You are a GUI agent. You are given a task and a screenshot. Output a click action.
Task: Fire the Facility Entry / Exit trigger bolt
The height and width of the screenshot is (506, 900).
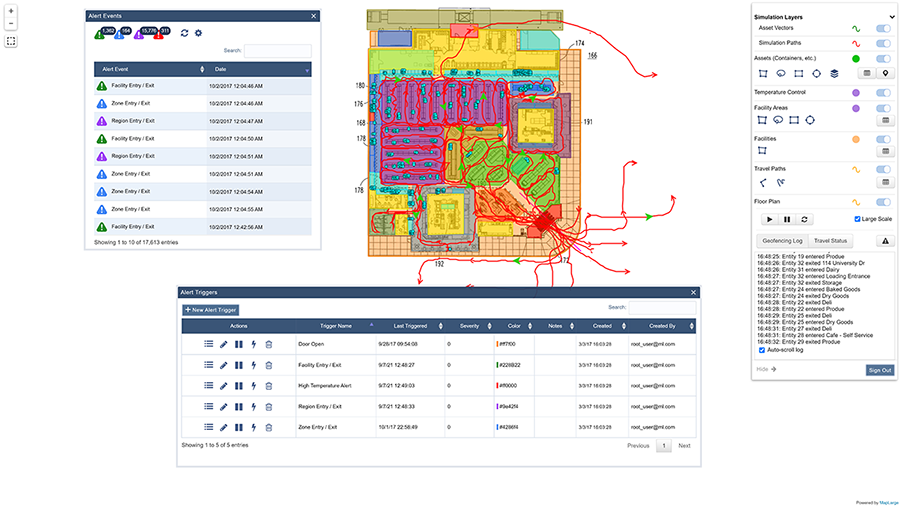coord(253,365)
